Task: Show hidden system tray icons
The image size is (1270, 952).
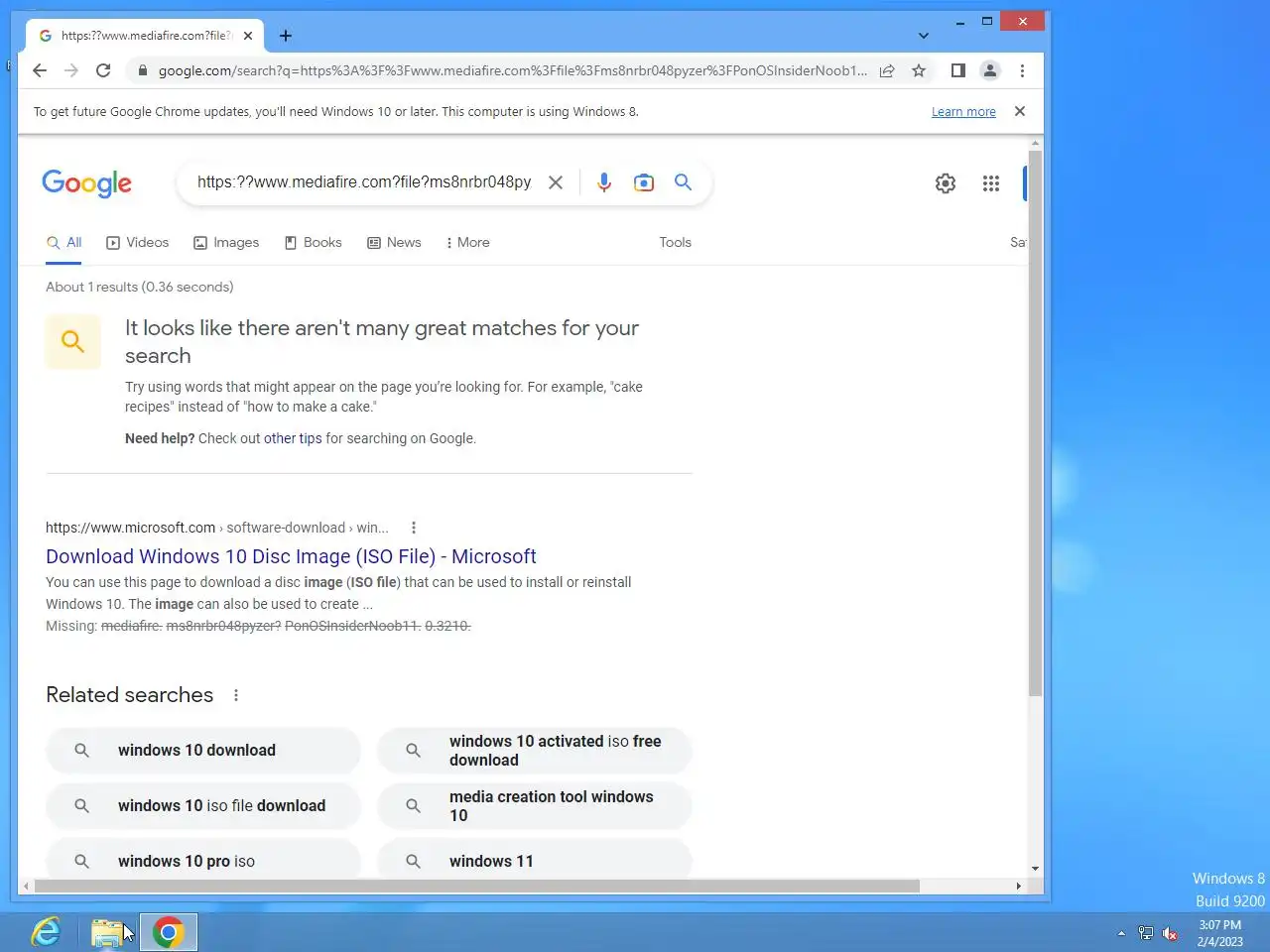Action: point(1121,933)
